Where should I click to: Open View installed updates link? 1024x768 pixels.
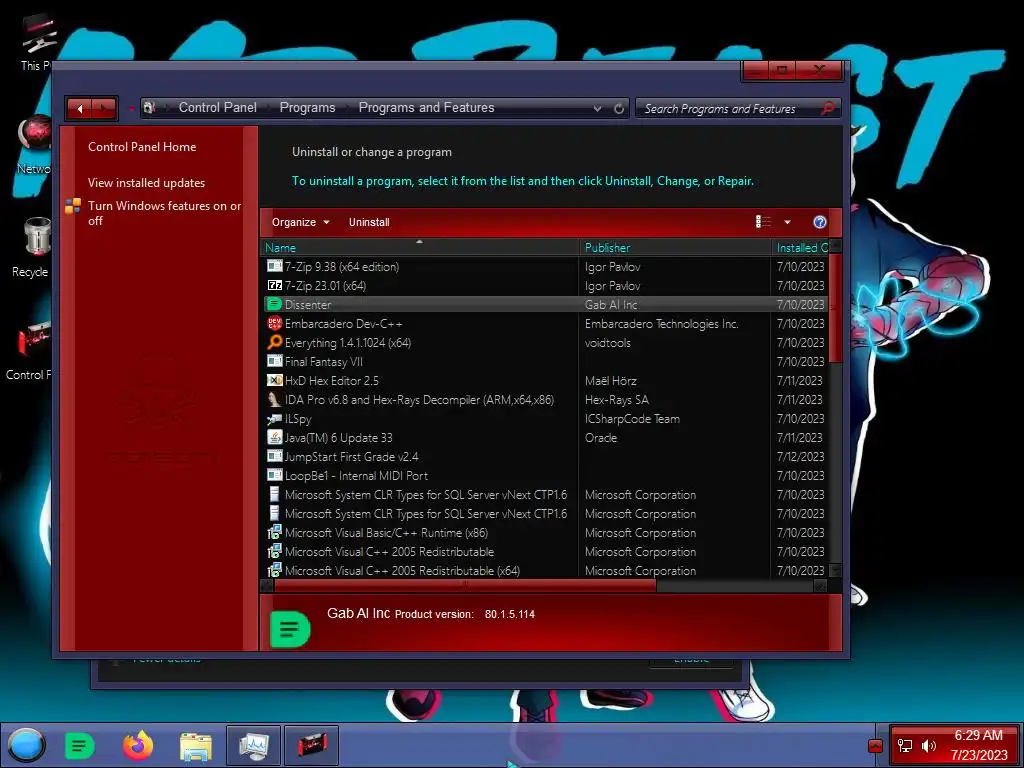146,183
